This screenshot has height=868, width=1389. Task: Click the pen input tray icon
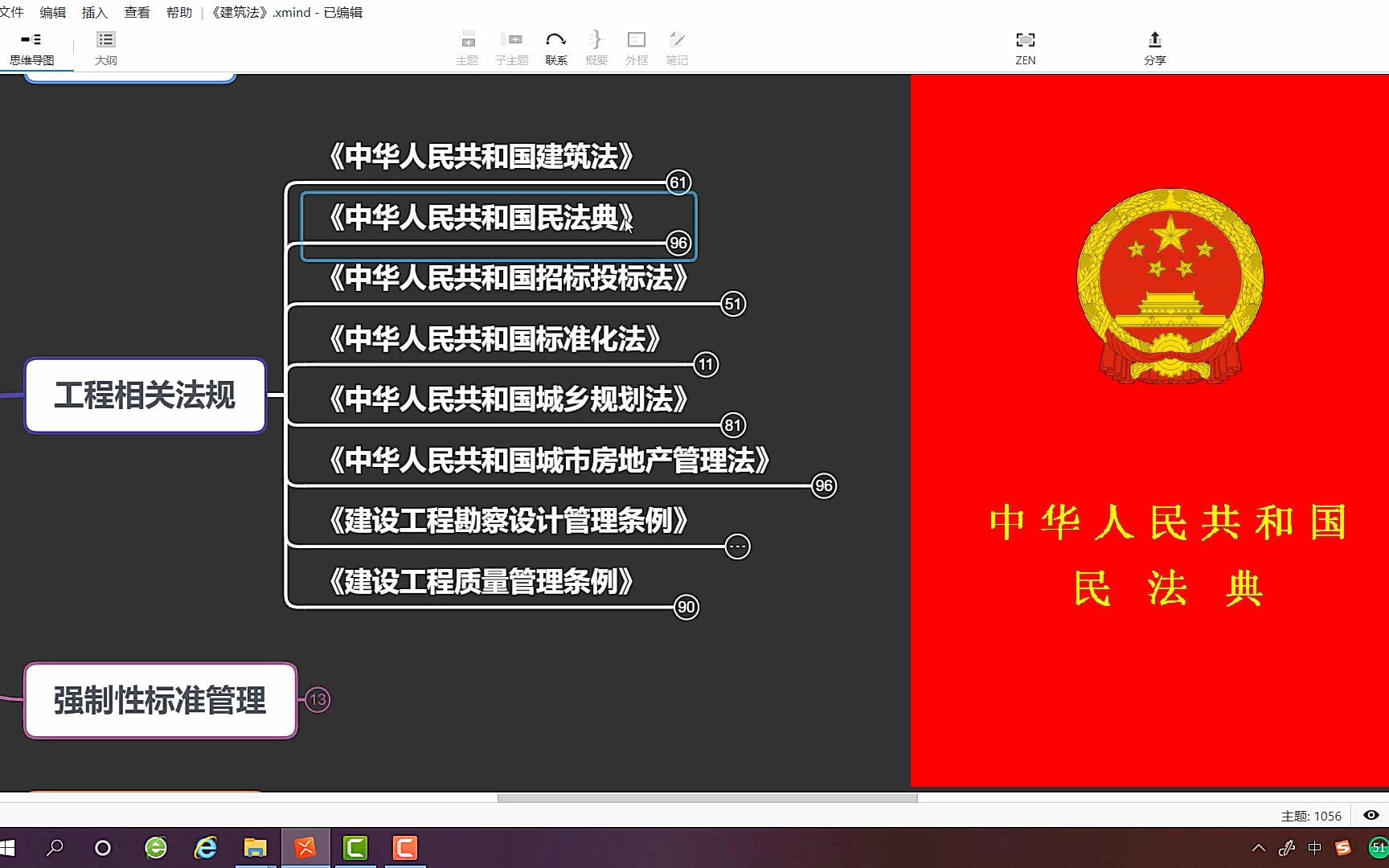coord(1287,848)
